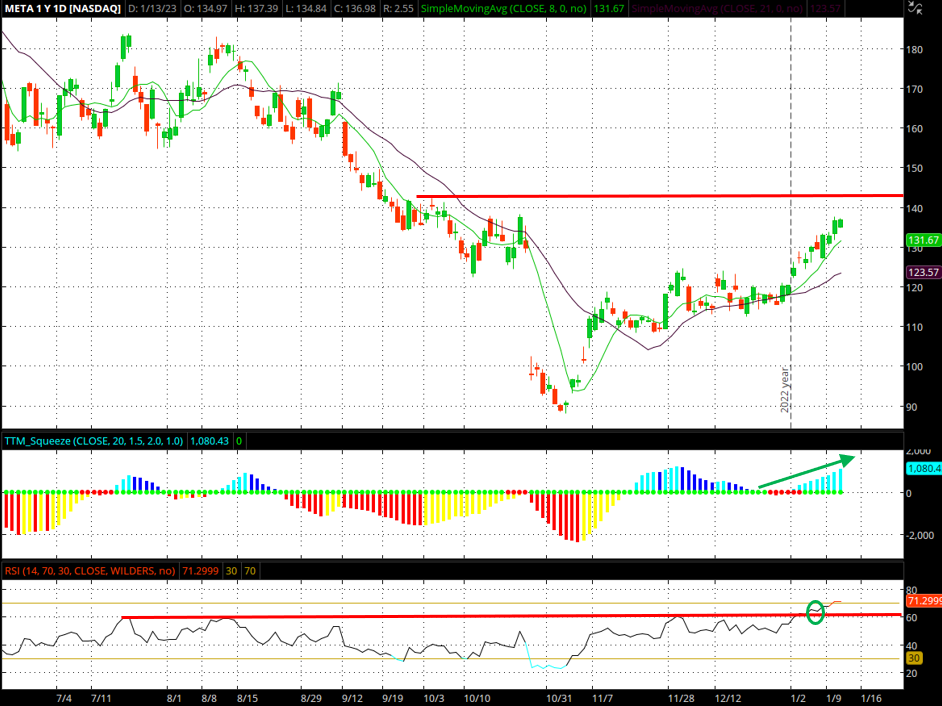Open the RSI (14, 70, 30, CLOSE, WILDERS, no) label
The width and height of the screenshot is (942, 706).
90,571
